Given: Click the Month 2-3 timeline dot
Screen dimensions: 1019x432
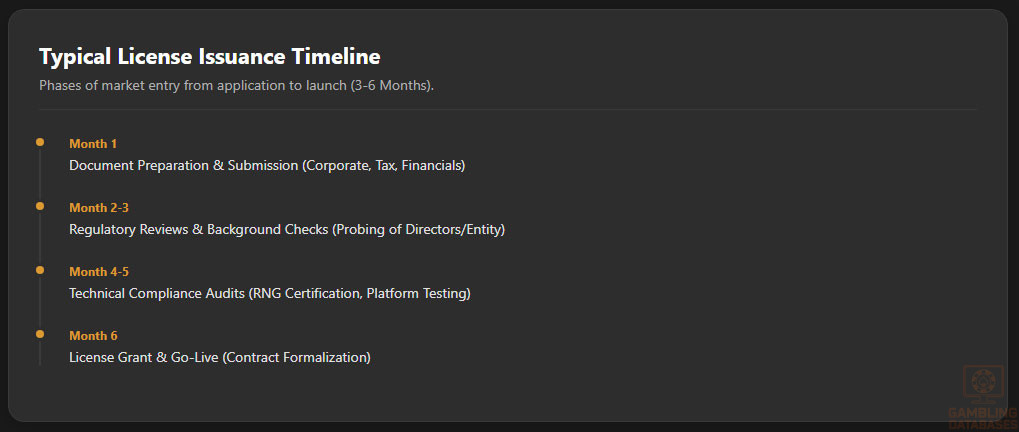Looking at the screenshot, I should pyautogui.click(x=40, y=206).
